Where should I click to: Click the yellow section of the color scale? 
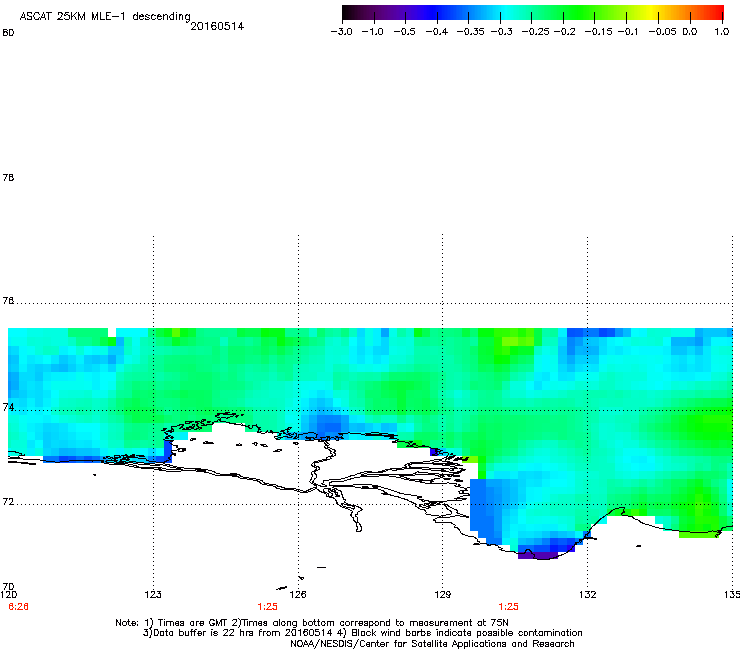(x=654, y=13)
